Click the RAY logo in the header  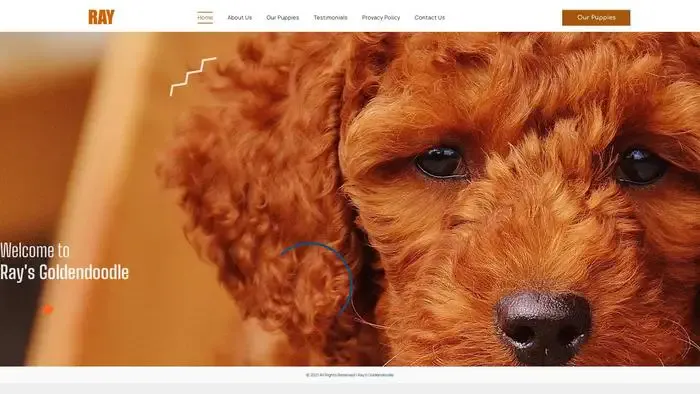pyautogui.click(x=101, y=17)
